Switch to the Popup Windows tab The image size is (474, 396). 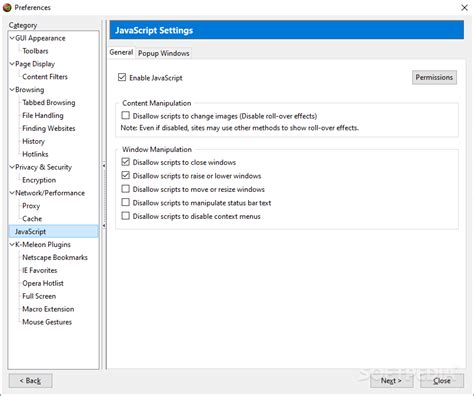coord(164,53)
